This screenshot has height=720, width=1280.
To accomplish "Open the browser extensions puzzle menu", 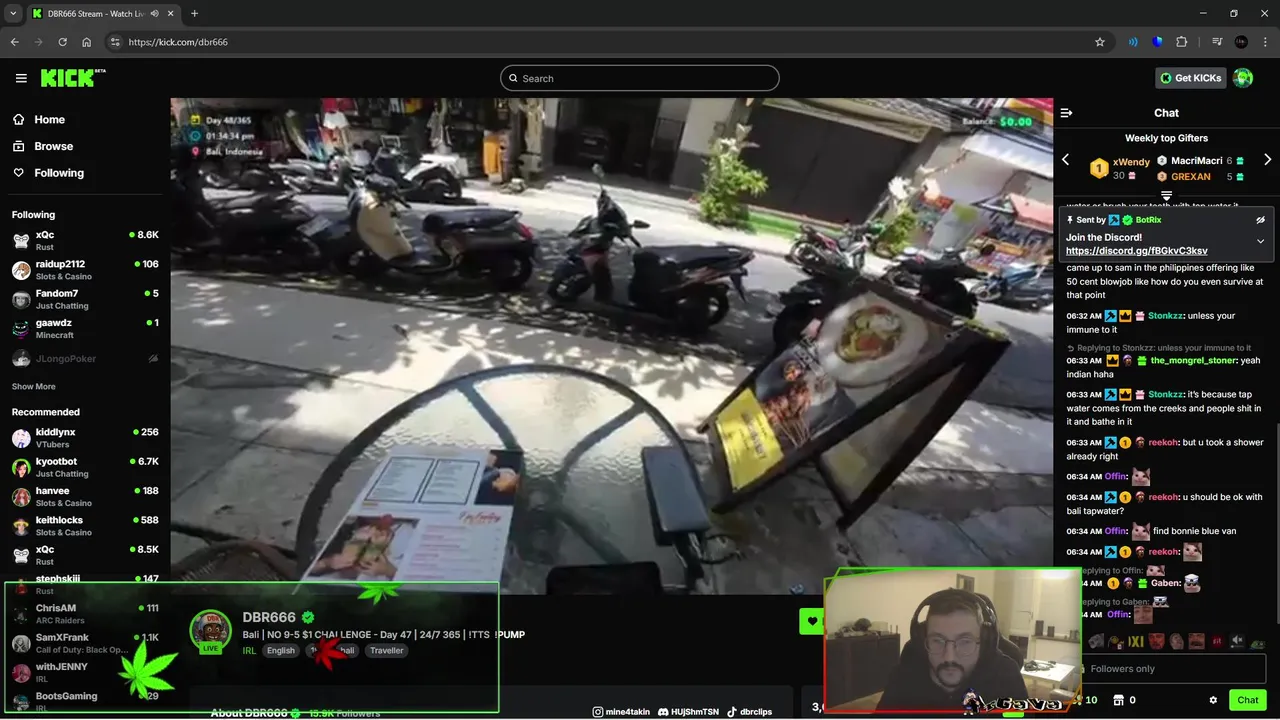I will click(x=1182, y=42).
